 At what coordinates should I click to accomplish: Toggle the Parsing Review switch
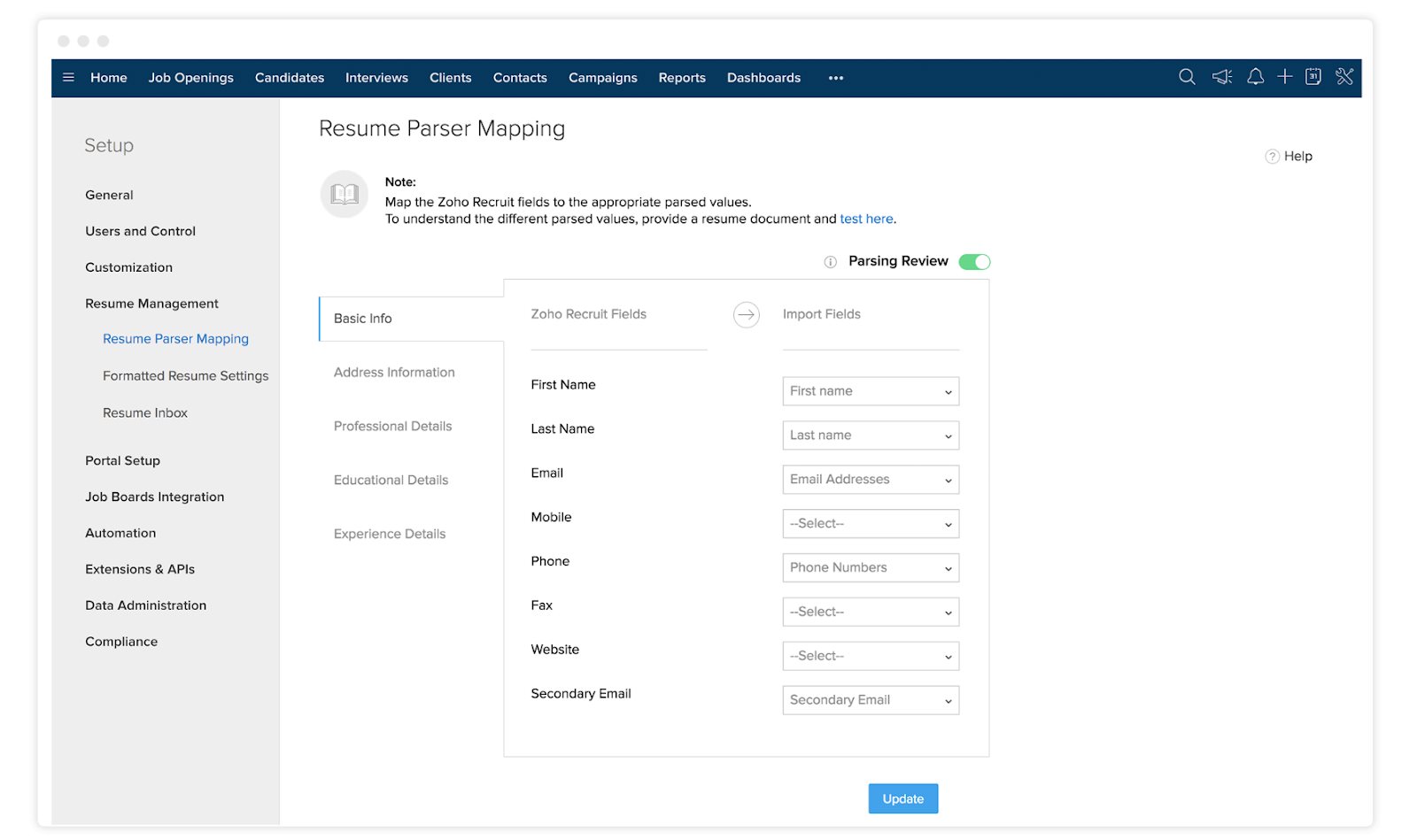974,262
